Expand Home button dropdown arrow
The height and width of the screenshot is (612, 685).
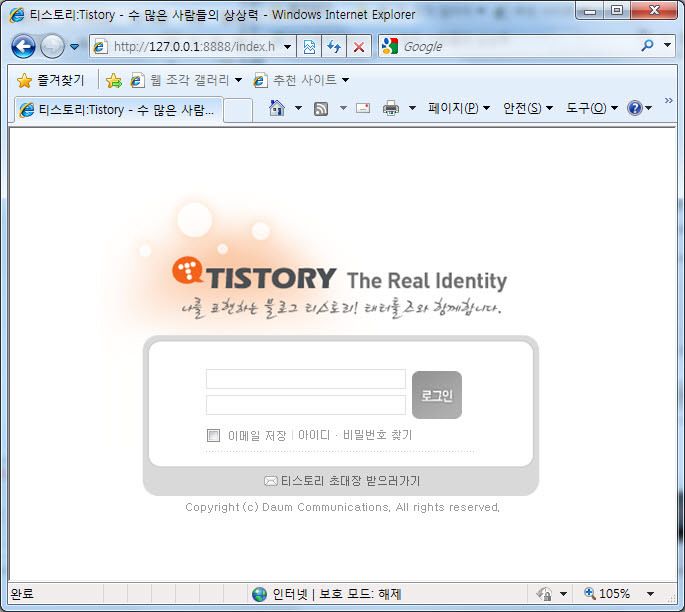click(x=298, y=107)
